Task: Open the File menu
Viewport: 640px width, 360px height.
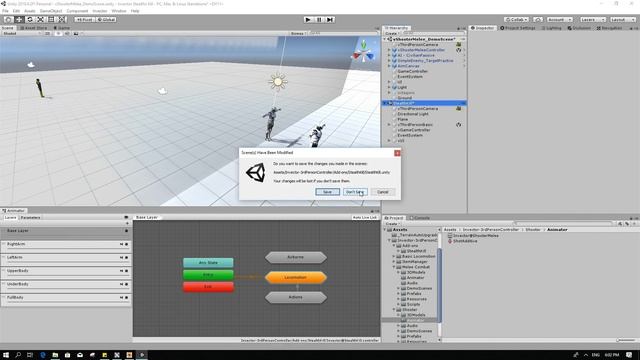Action: click(5, 11)
